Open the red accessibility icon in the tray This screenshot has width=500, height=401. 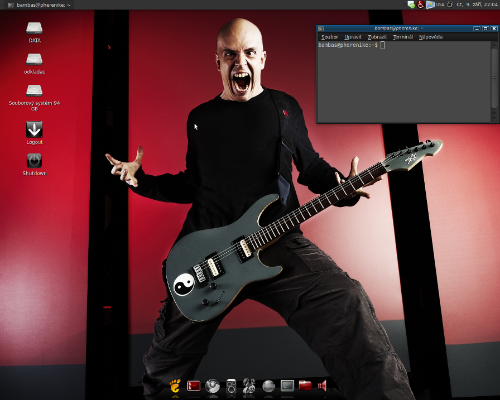pos(420,5)
